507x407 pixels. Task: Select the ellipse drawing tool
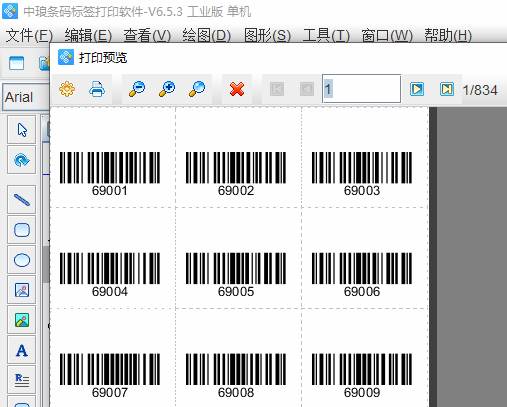22,260
